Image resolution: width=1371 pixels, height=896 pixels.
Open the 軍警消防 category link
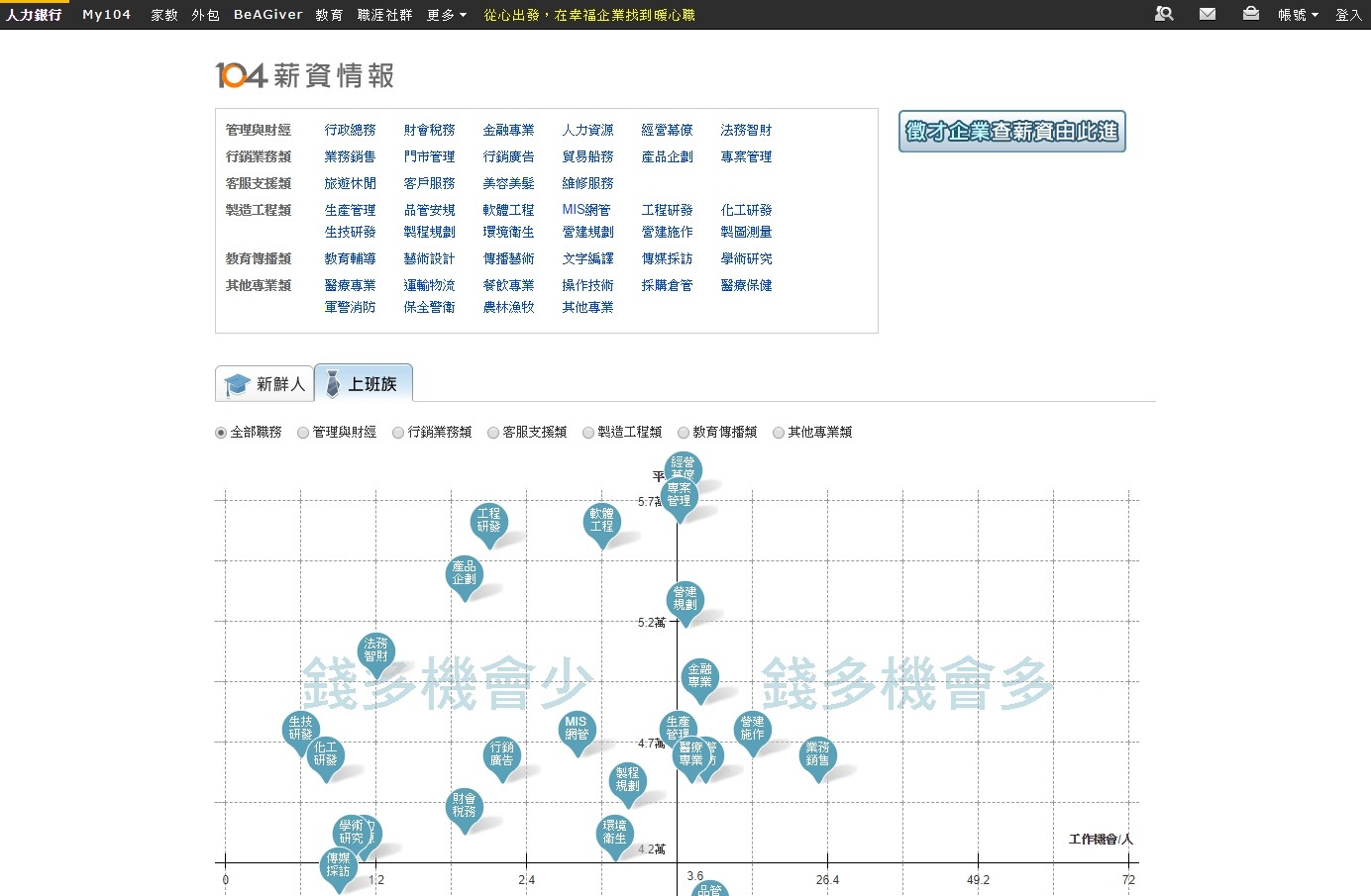[x=351, y=307]
